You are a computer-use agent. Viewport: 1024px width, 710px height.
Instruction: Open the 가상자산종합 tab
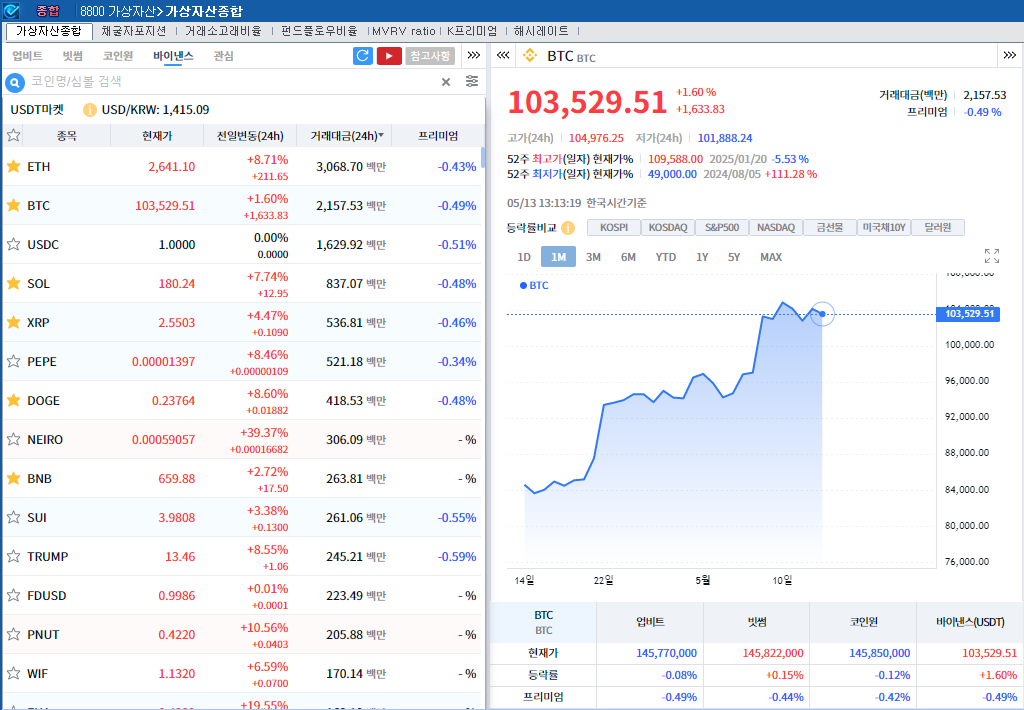click(x=49, y=31)
